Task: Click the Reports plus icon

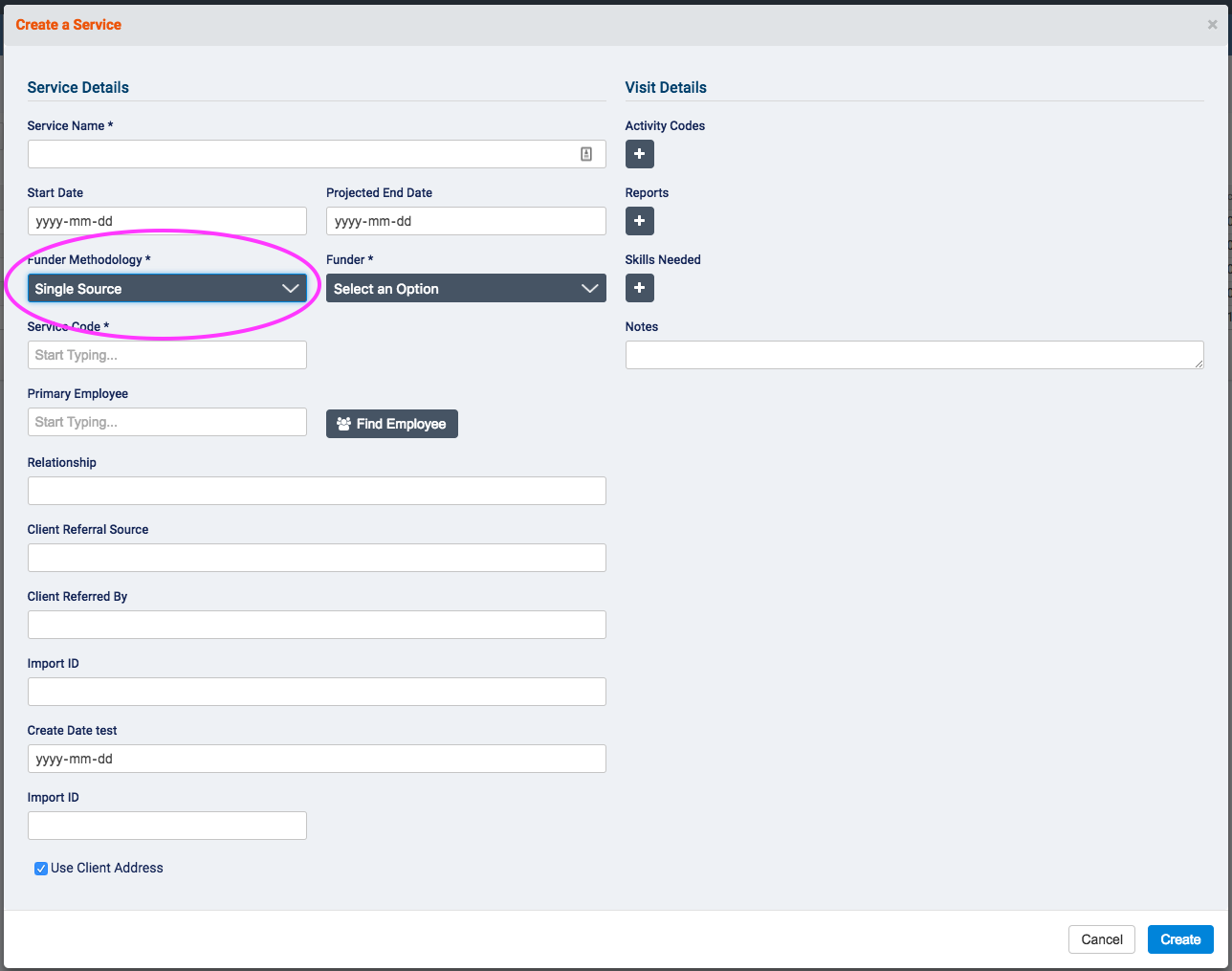Action: [639, 221]
